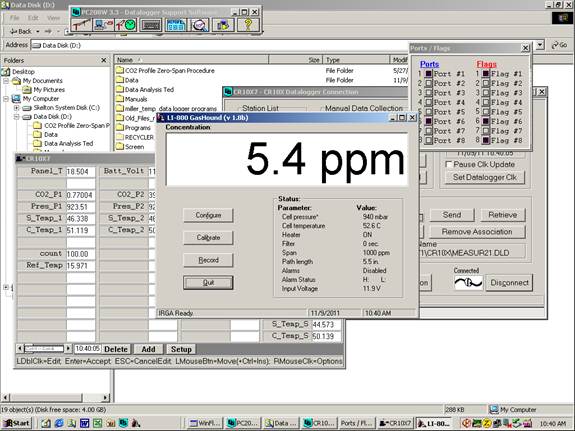This screenshot has height=431, width=575.
Task: Open the storage module icon in PC208W toolbar
Action: (223, 25)
